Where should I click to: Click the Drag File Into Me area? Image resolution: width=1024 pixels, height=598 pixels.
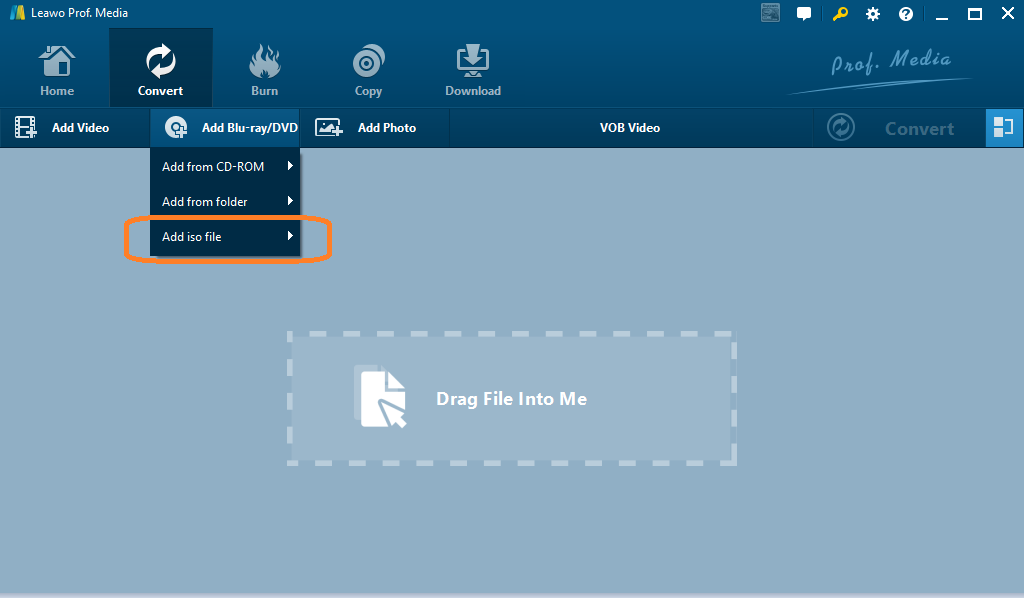pyautogui.click(x=512, y=398)
